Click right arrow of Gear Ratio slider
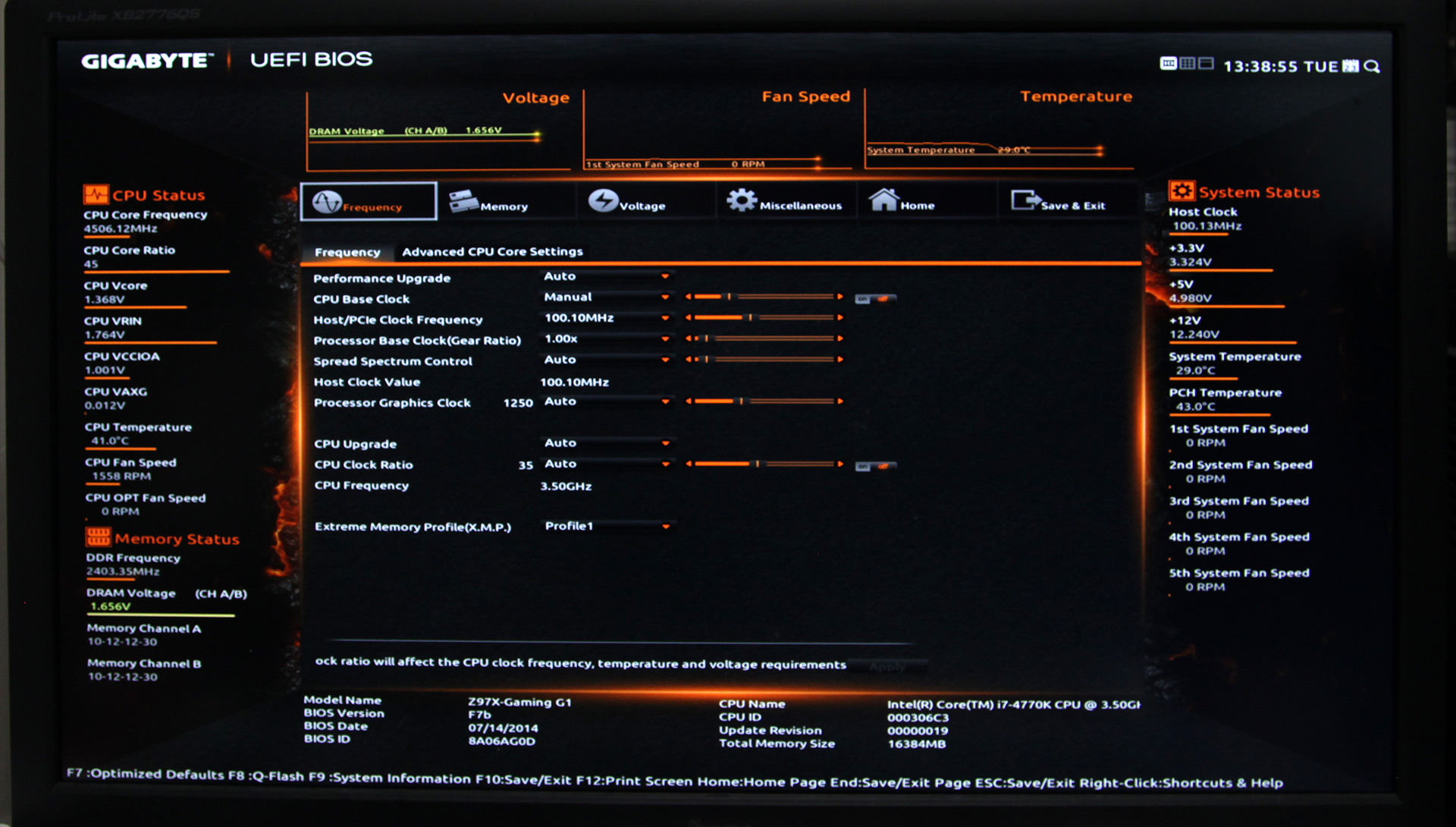 tap(840, 338)
